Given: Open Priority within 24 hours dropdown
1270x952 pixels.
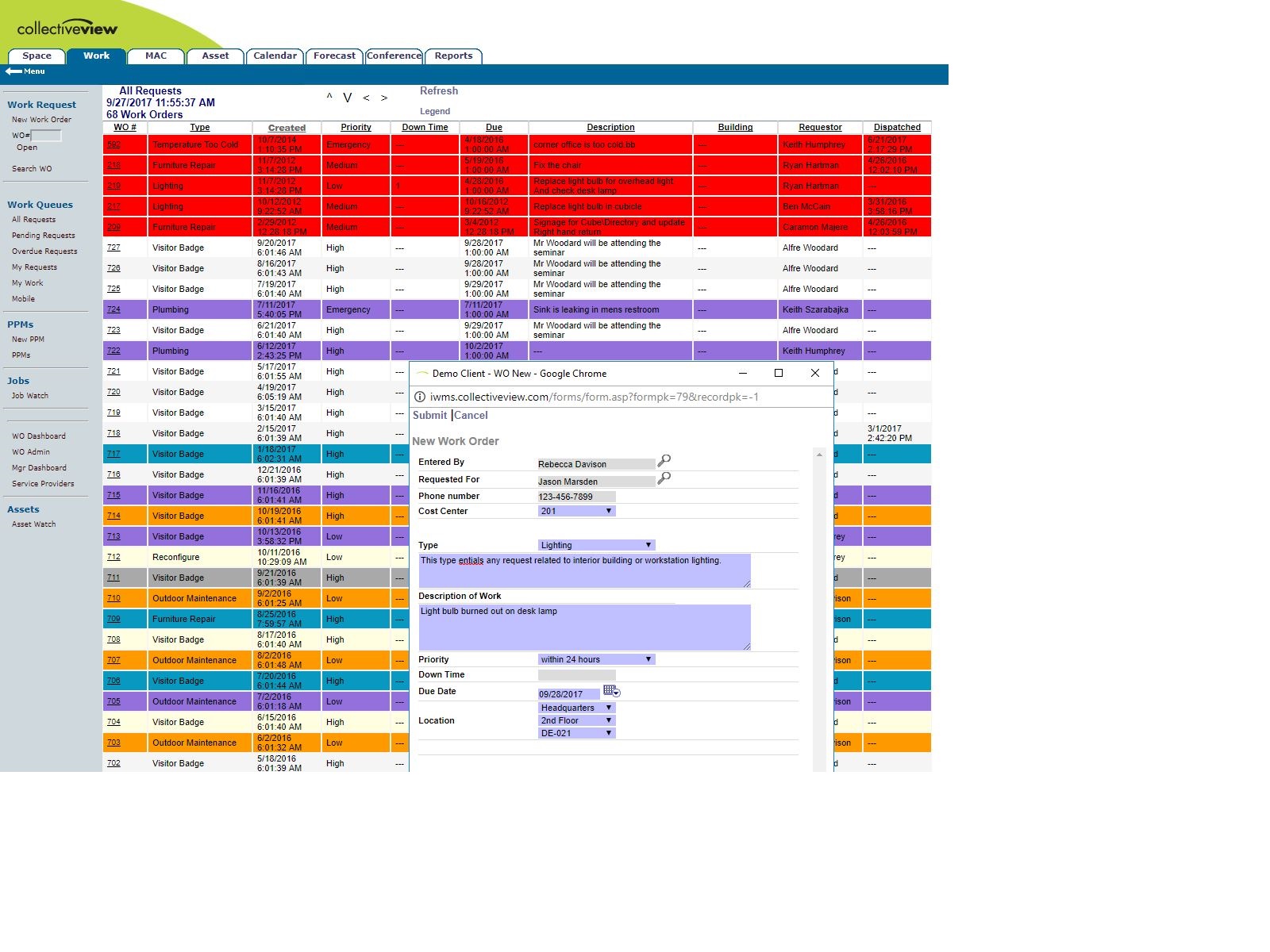Looking at the screenshot, I should point(596,659).
